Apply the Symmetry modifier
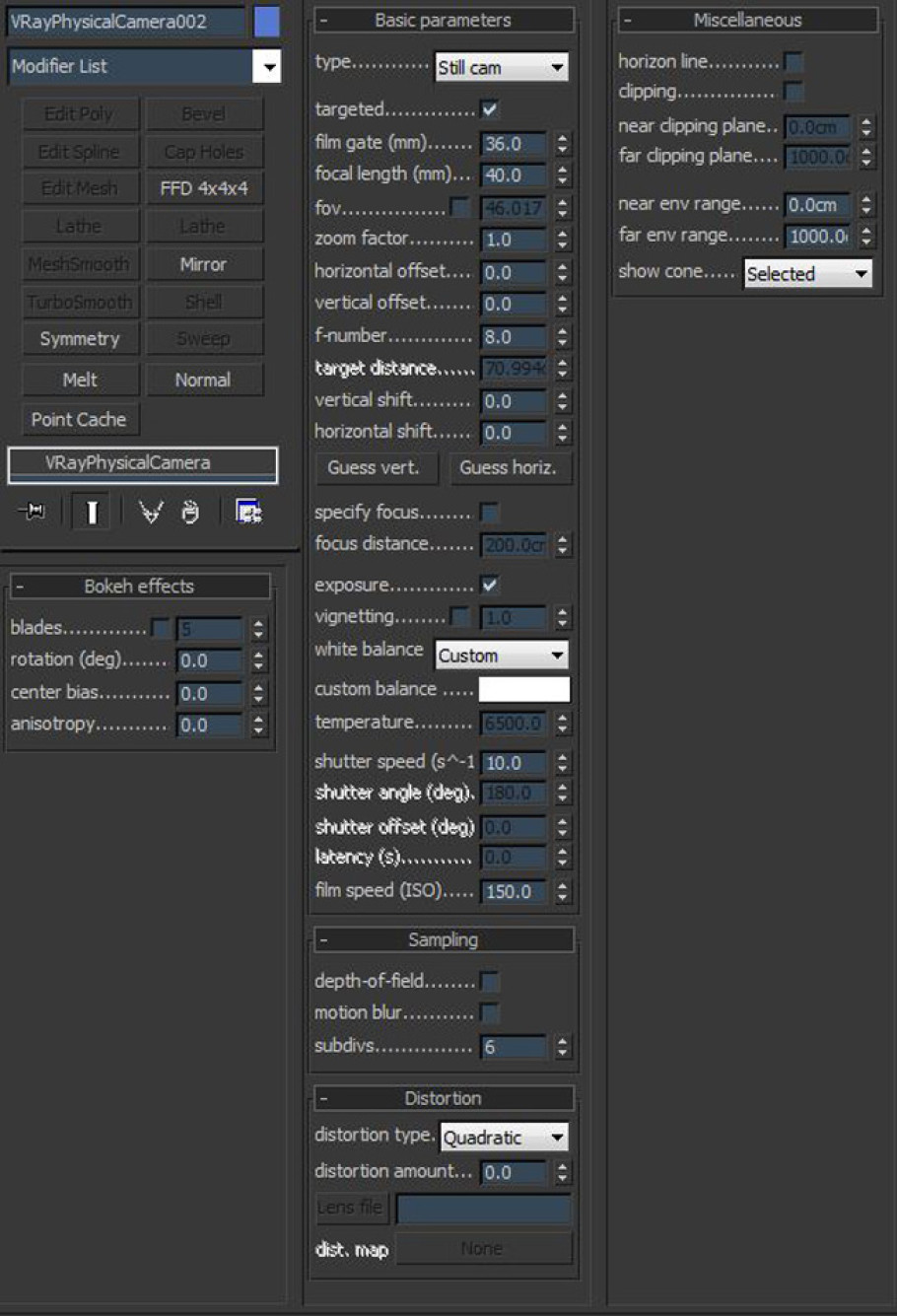The width and height of the screenshot is (897, 1316). pos(80,339)
